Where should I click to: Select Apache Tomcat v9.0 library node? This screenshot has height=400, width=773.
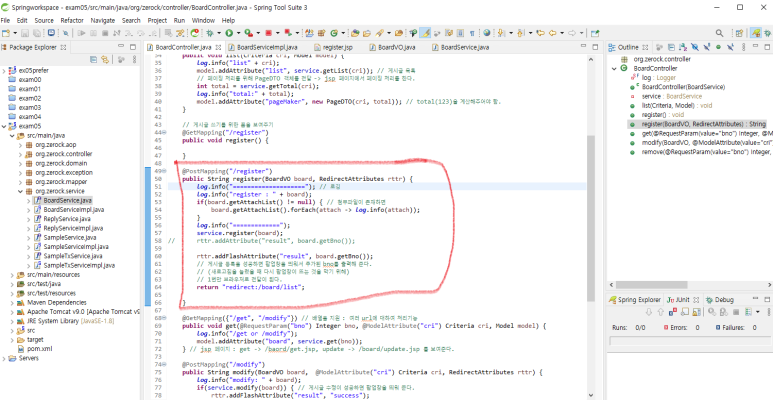[x=79, y=312]
